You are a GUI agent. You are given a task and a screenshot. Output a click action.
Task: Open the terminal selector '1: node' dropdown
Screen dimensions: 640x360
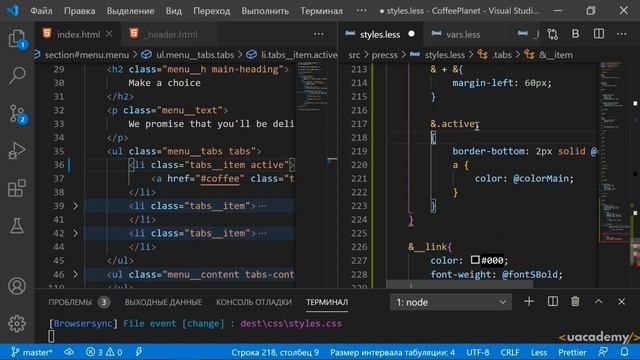point(451,302)
